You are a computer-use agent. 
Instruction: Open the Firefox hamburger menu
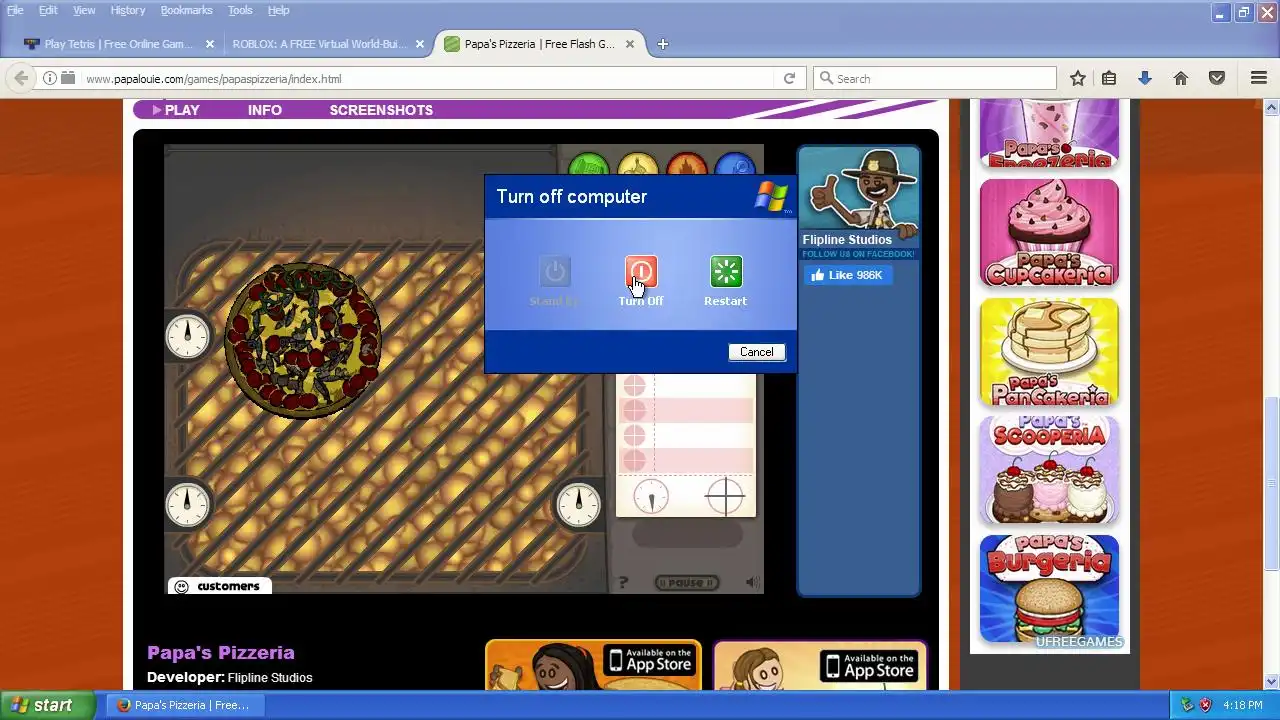1259,78
